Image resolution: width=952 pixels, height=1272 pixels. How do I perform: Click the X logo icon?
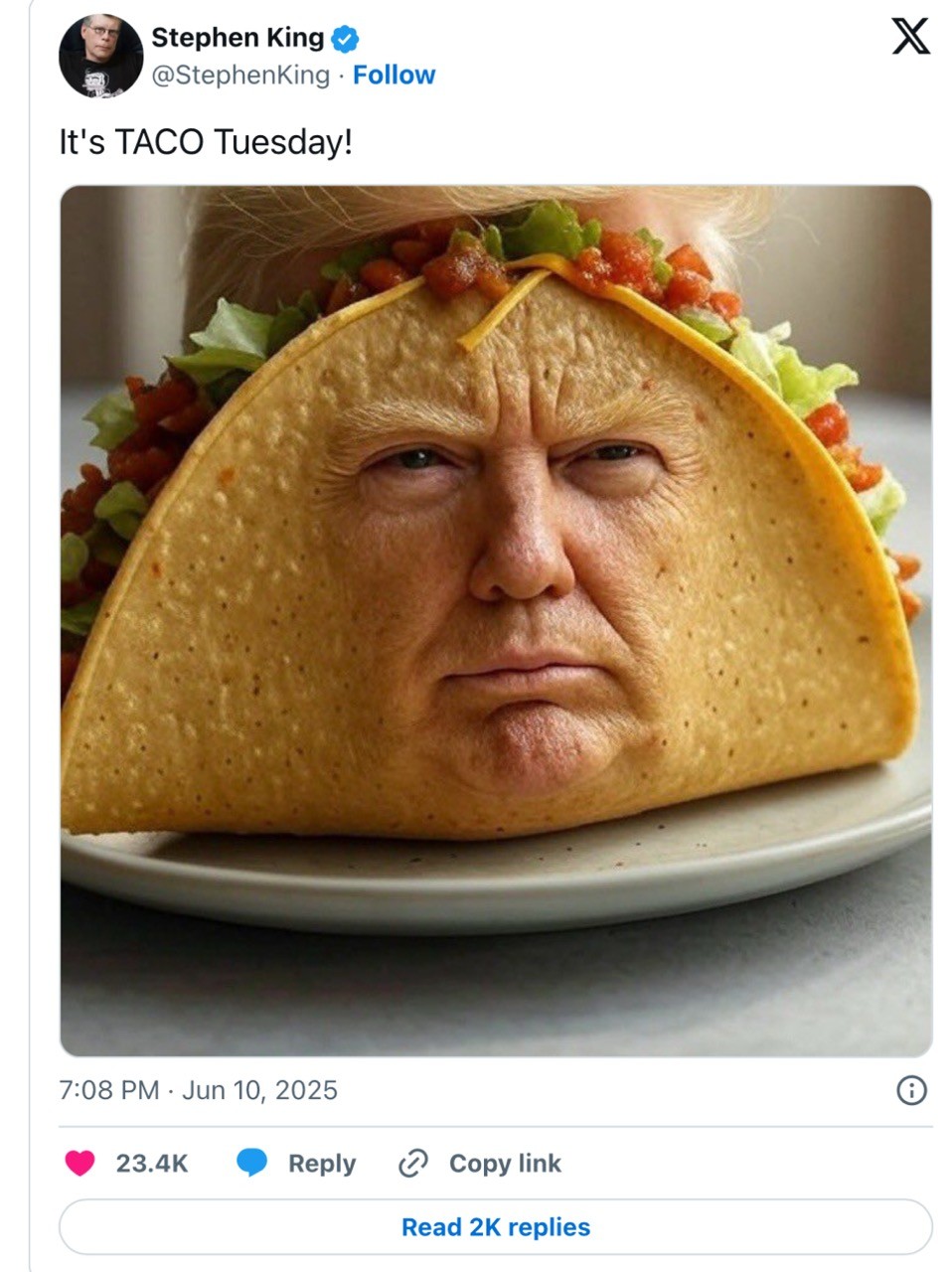pos(909,37)
